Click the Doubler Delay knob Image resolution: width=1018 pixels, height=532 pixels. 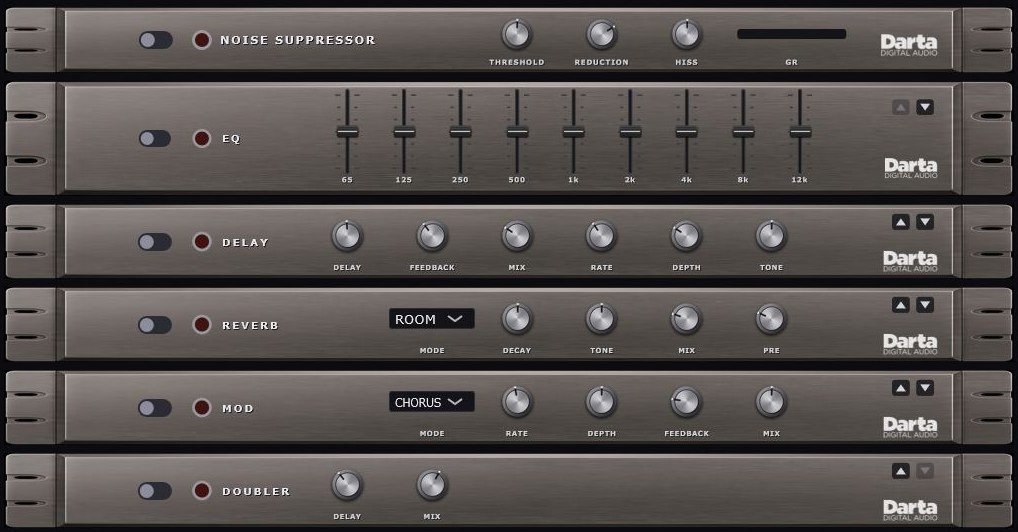coord(347,486)
